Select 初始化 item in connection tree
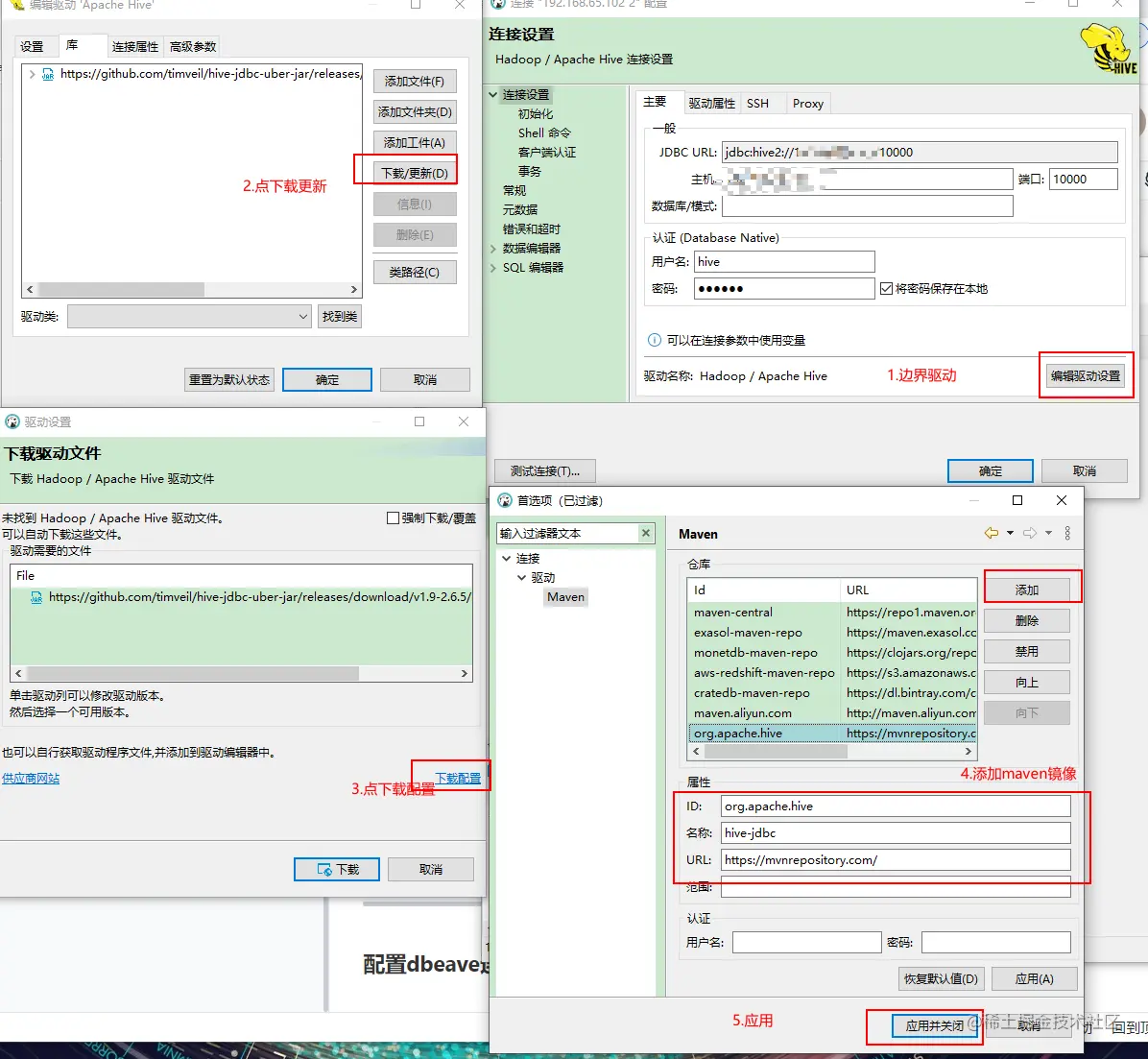 (536, 113)
